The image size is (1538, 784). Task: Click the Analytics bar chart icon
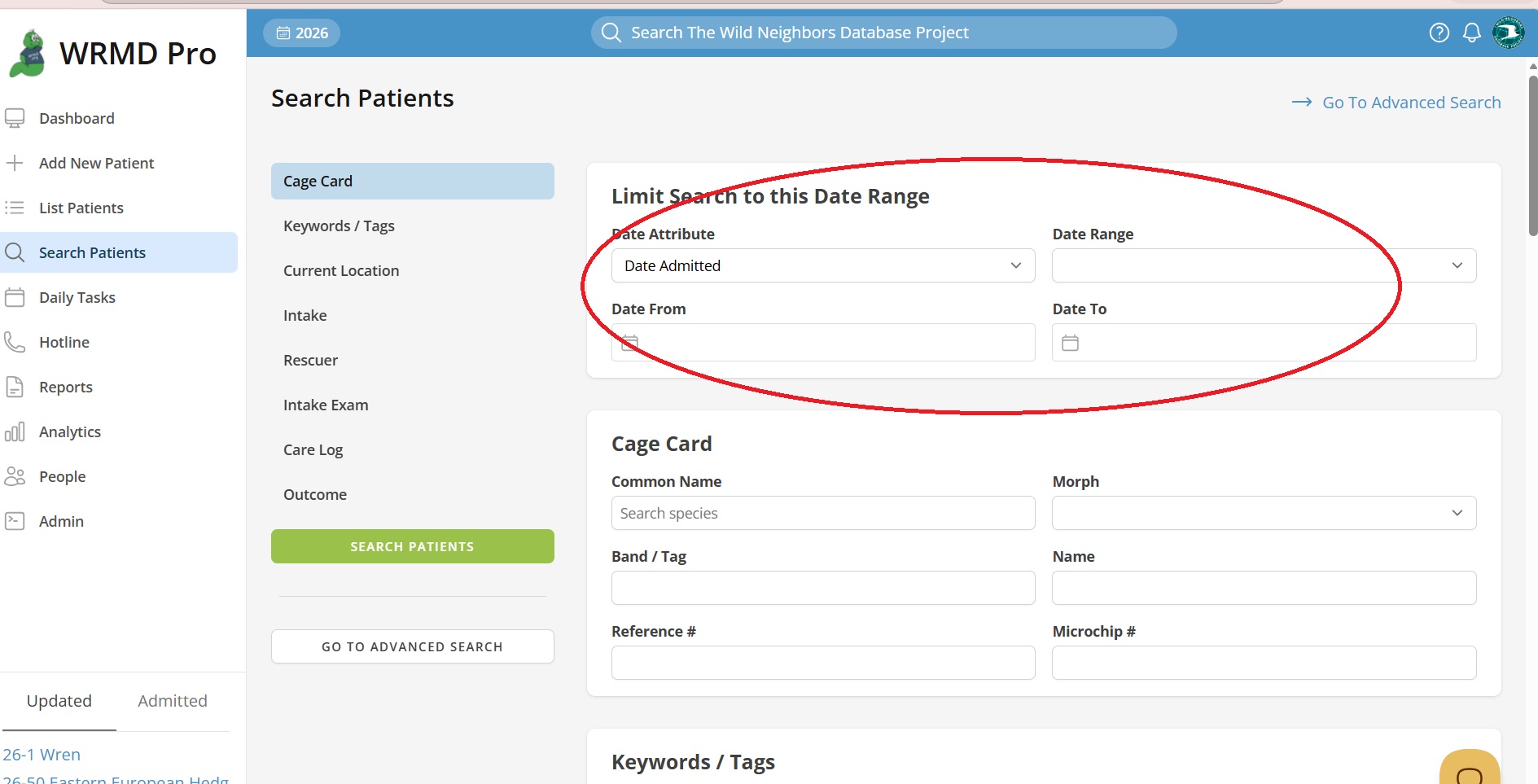pos(15,431)
